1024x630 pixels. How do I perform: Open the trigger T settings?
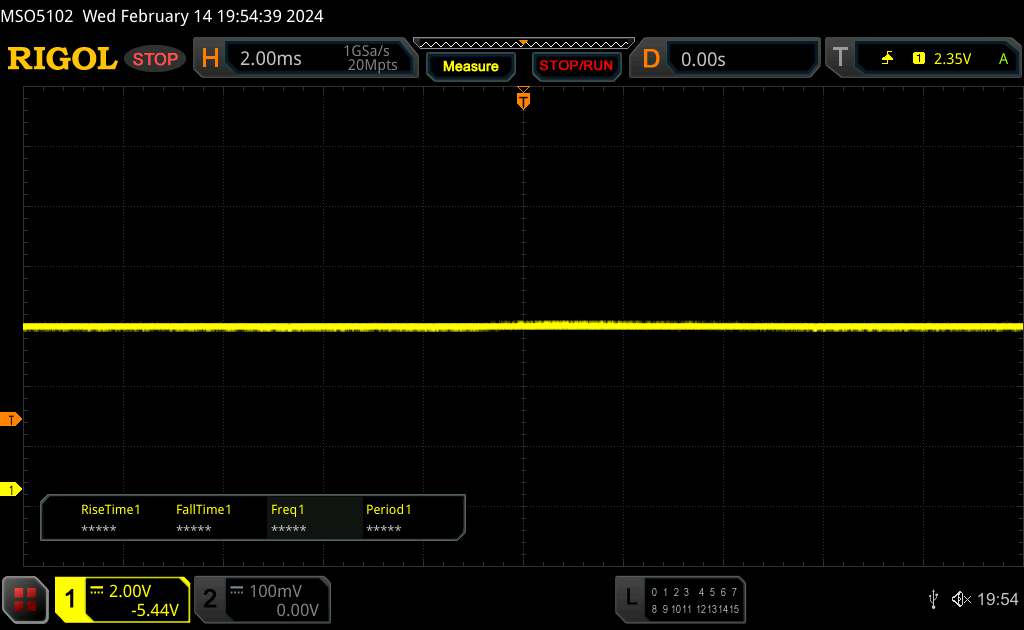pos(840,58)
